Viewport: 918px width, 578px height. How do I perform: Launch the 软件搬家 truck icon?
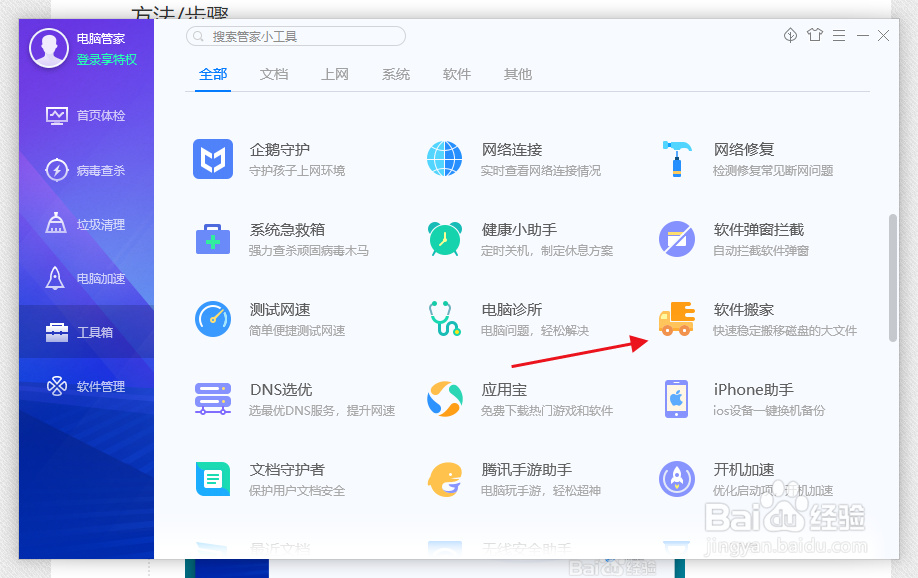coord(677,319)
